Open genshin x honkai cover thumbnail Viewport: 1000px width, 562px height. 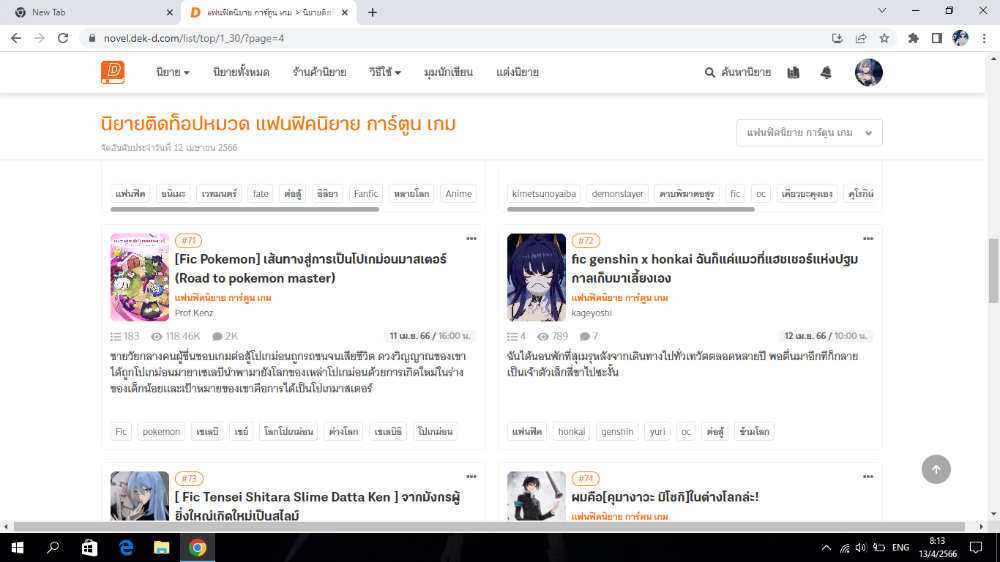click(536, 277)
